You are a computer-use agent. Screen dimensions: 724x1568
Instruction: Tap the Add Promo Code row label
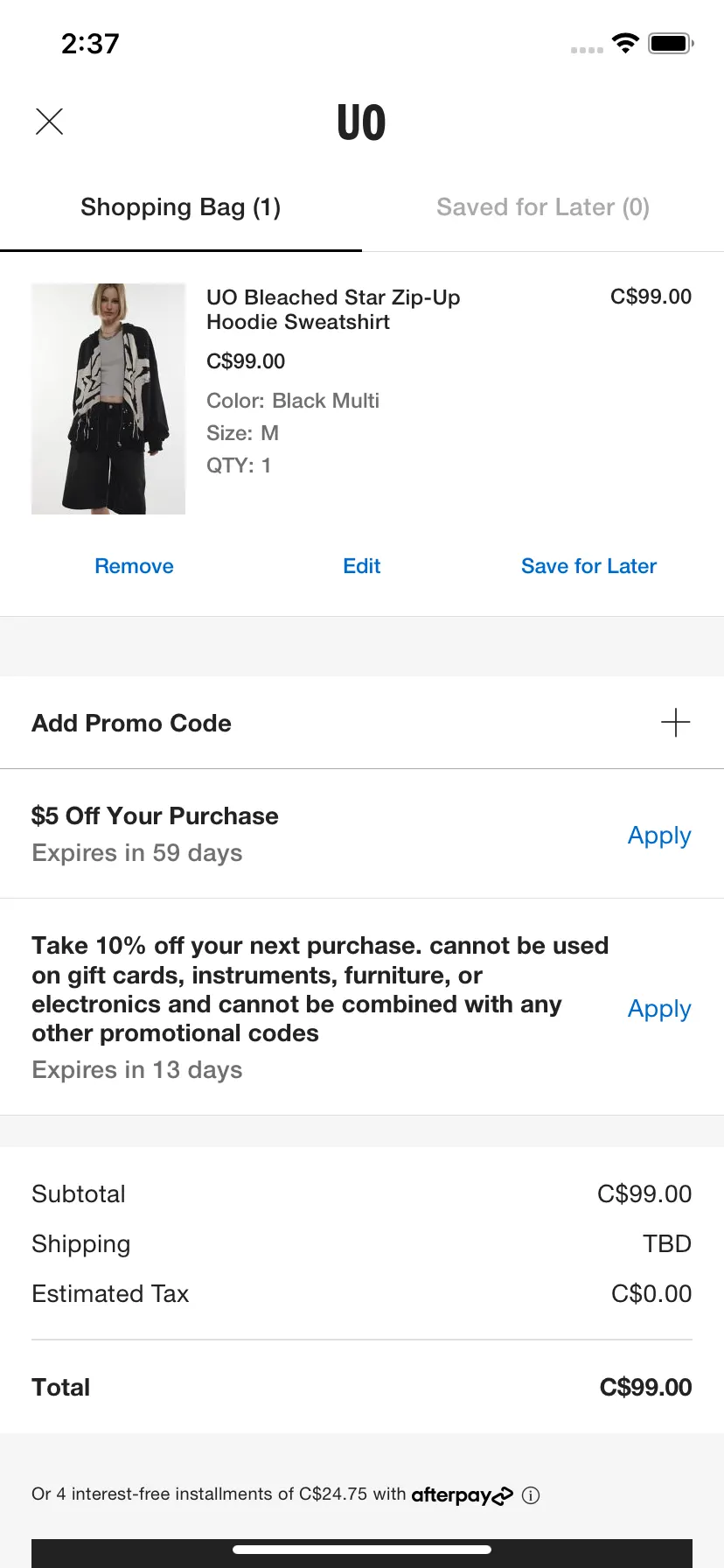pyautogui.click(x=131, y=724)
